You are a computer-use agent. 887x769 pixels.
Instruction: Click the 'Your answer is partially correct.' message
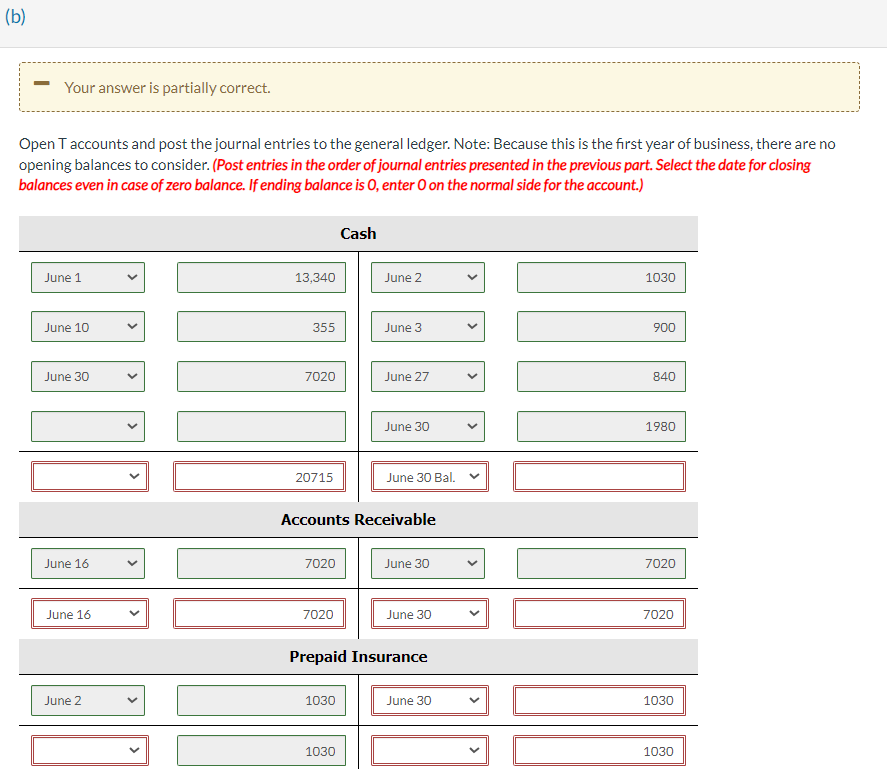[x=167, y=88]
